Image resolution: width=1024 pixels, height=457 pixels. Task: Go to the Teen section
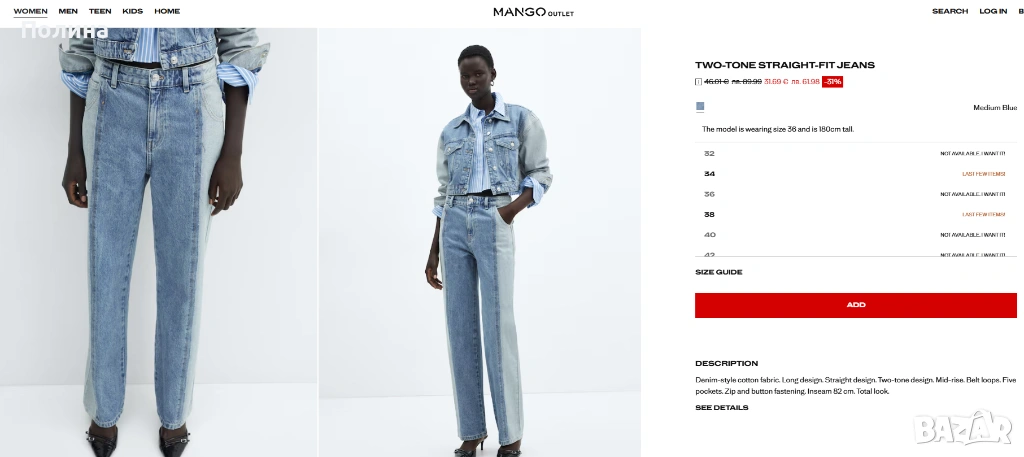click(x=100, y=11)
